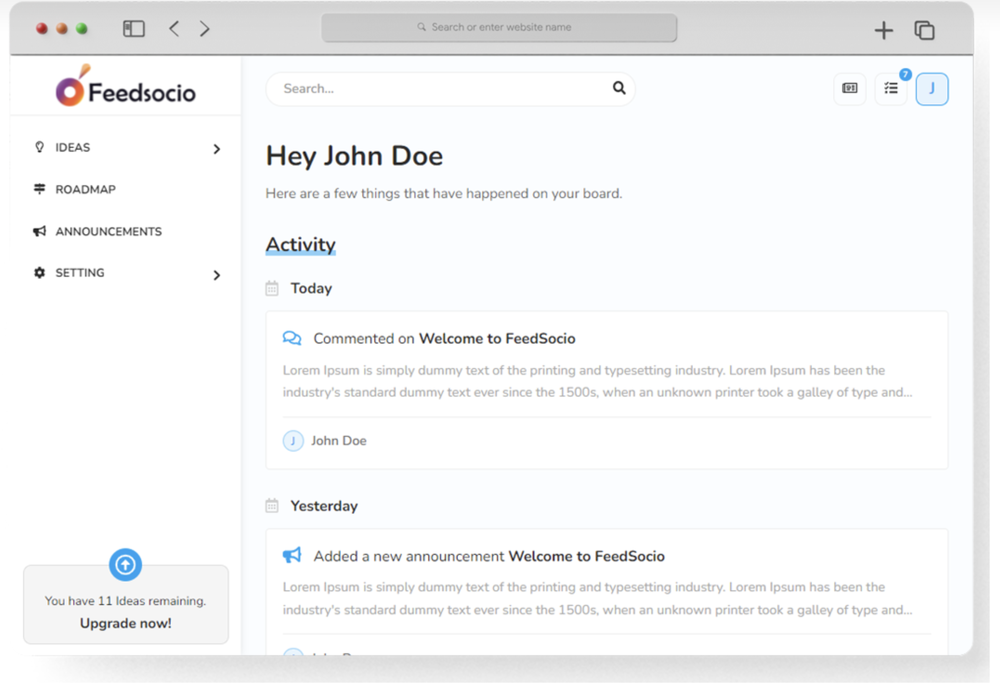This screenshot has width=1000, height=685.
Task: Open the widget preview icon button
Action: click(x=849, y=89)
